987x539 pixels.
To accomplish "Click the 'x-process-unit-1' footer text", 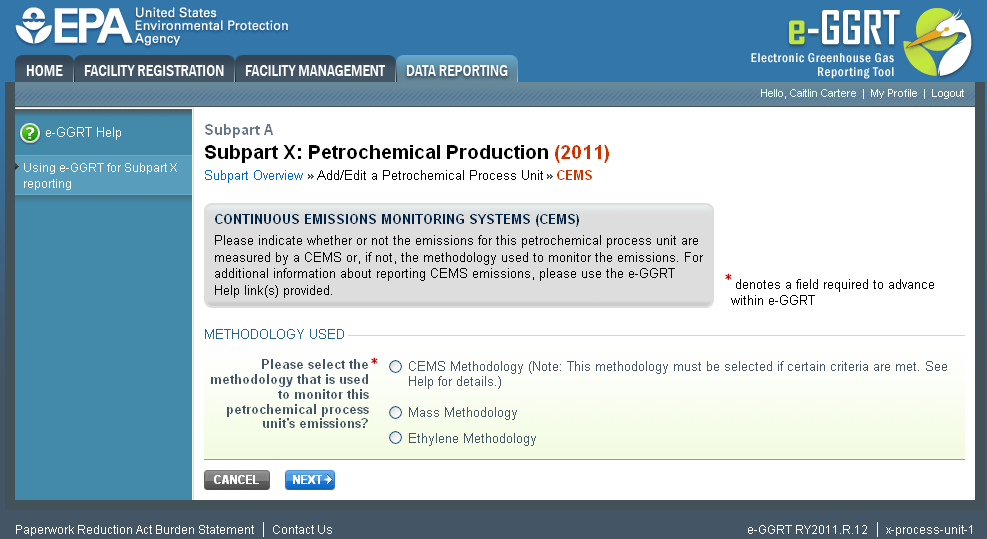I will (929, 530).
